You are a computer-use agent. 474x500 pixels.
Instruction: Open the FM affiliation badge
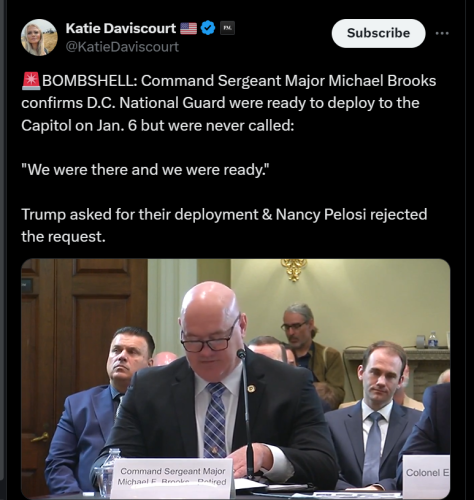[x=228, y=28]
